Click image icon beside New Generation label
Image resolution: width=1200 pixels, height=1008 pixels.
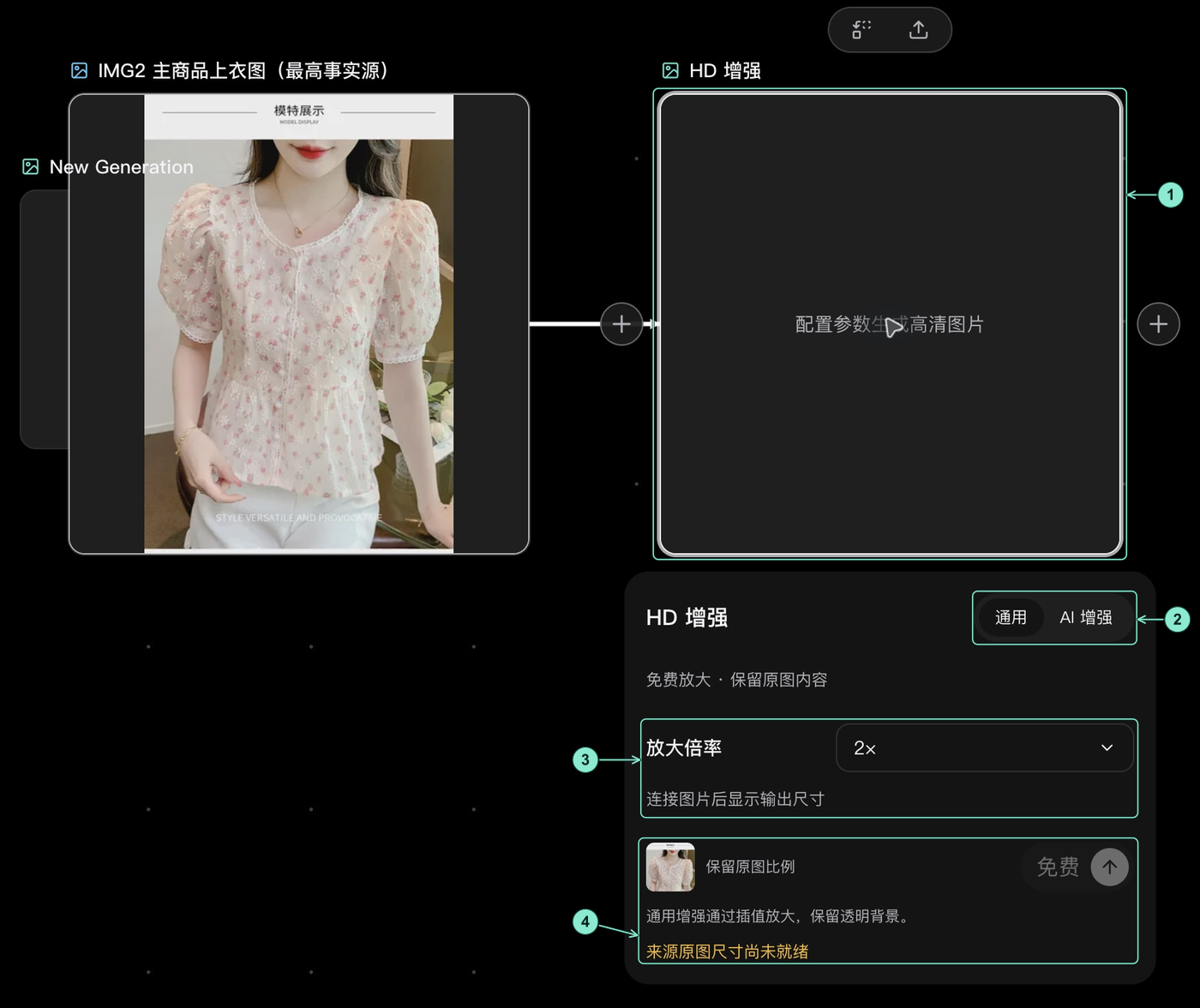point(31,166)
